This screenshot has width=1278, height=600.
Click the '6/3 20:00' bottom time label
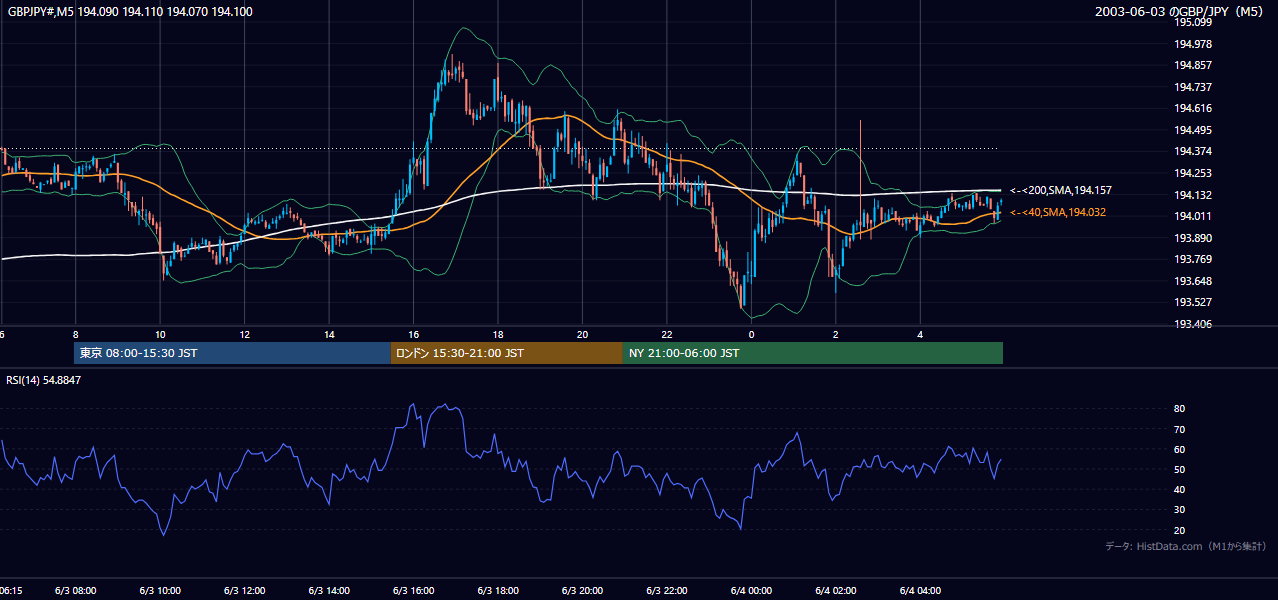[x=582, y=591]
